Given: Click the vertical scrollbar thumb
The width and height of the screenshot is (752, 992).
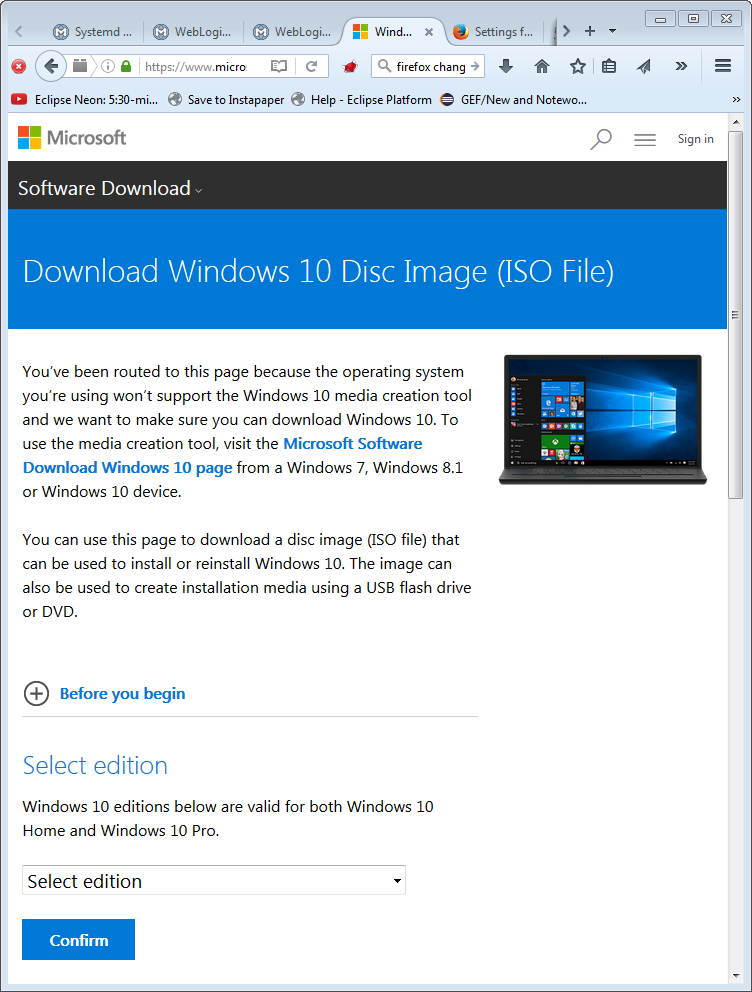Looking at the screenshot, I should [x=736, y=314].
